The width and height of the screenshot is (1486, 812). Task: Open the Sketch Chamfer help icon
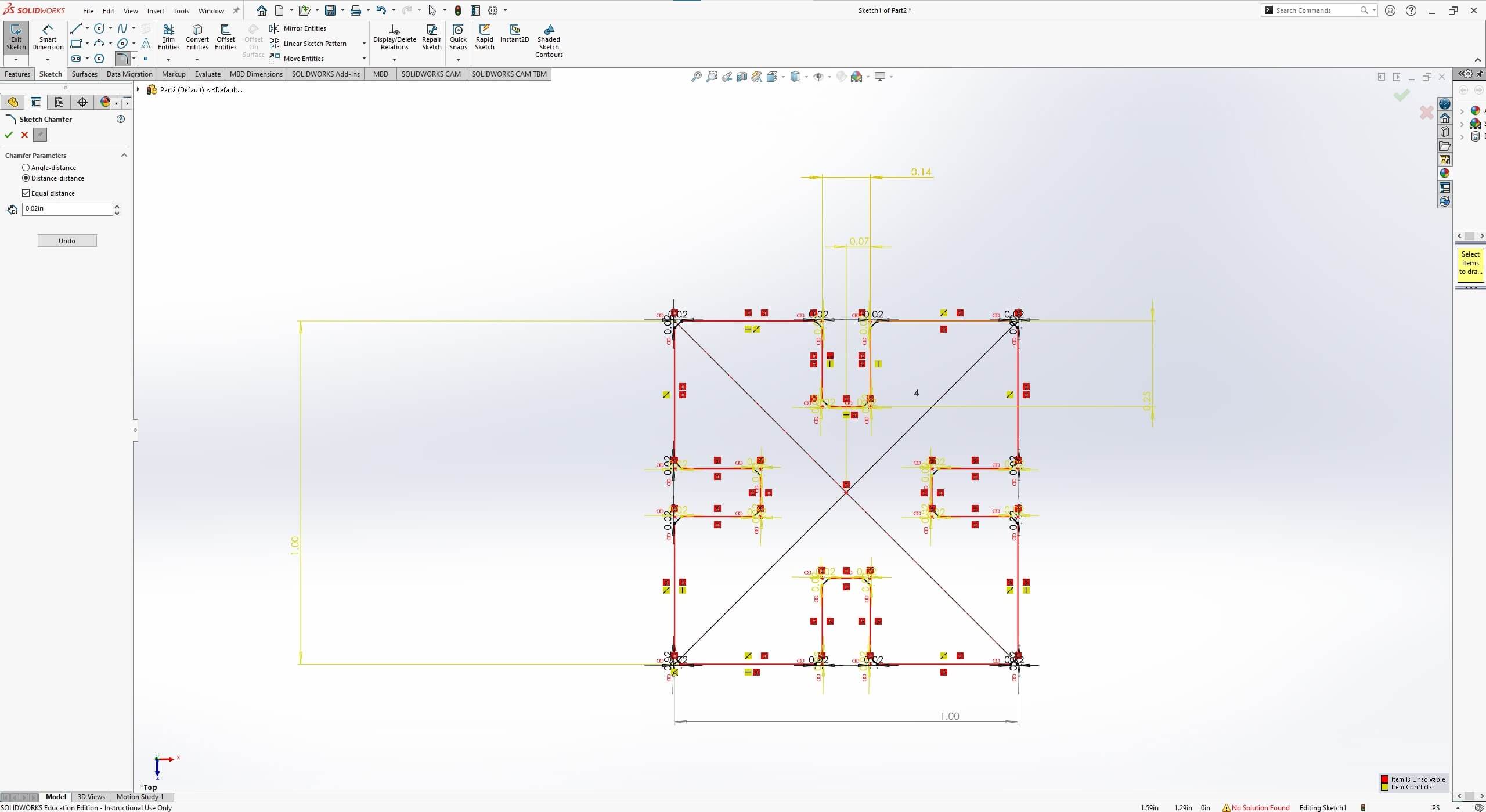[x=121, y=119]
